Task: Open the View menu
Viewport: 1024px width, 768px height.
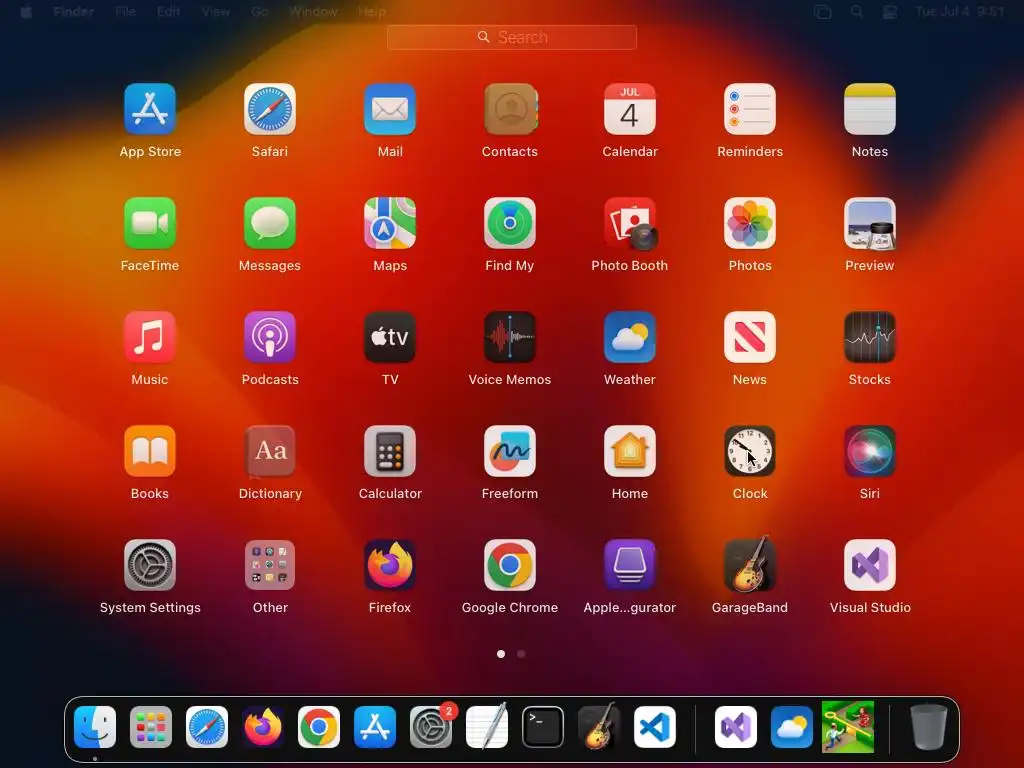Action: tap(216, 12)
